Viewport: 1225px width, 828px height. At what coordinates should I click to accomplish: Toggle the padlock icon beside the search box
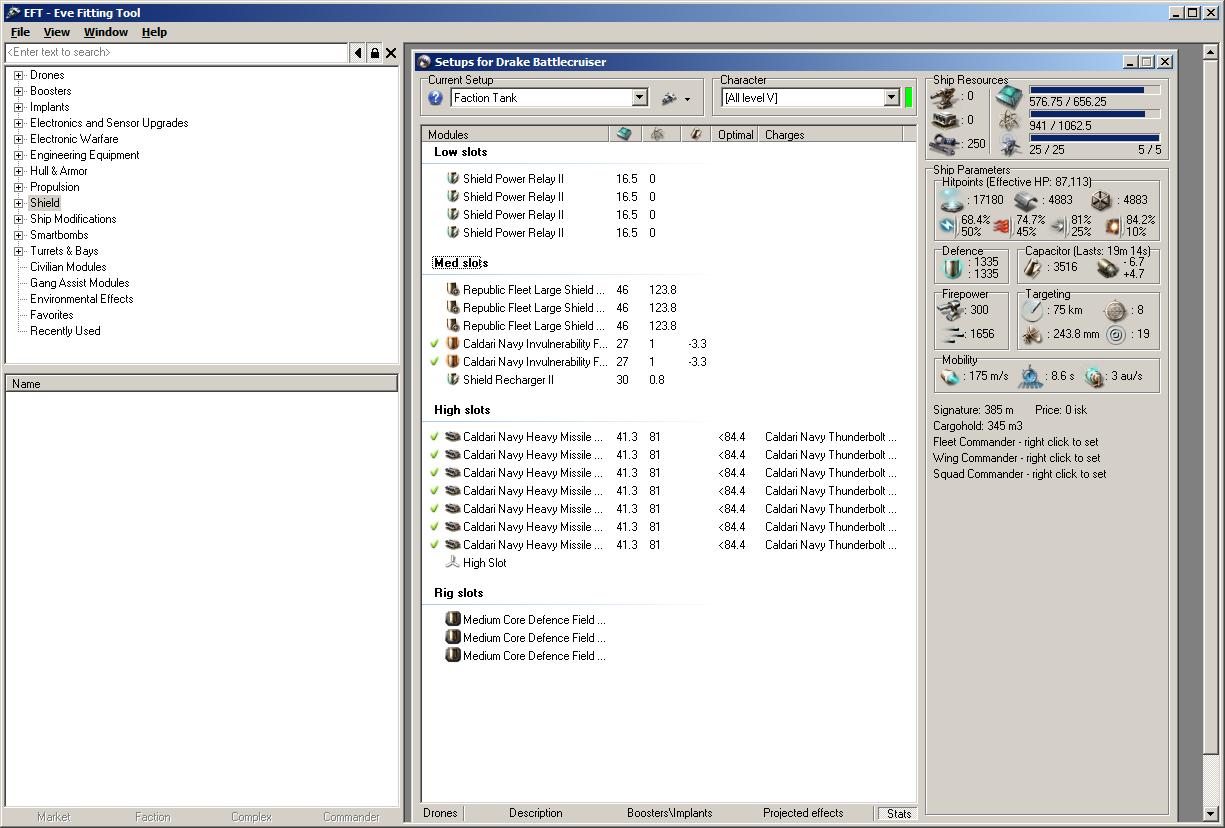click(375, 53)
